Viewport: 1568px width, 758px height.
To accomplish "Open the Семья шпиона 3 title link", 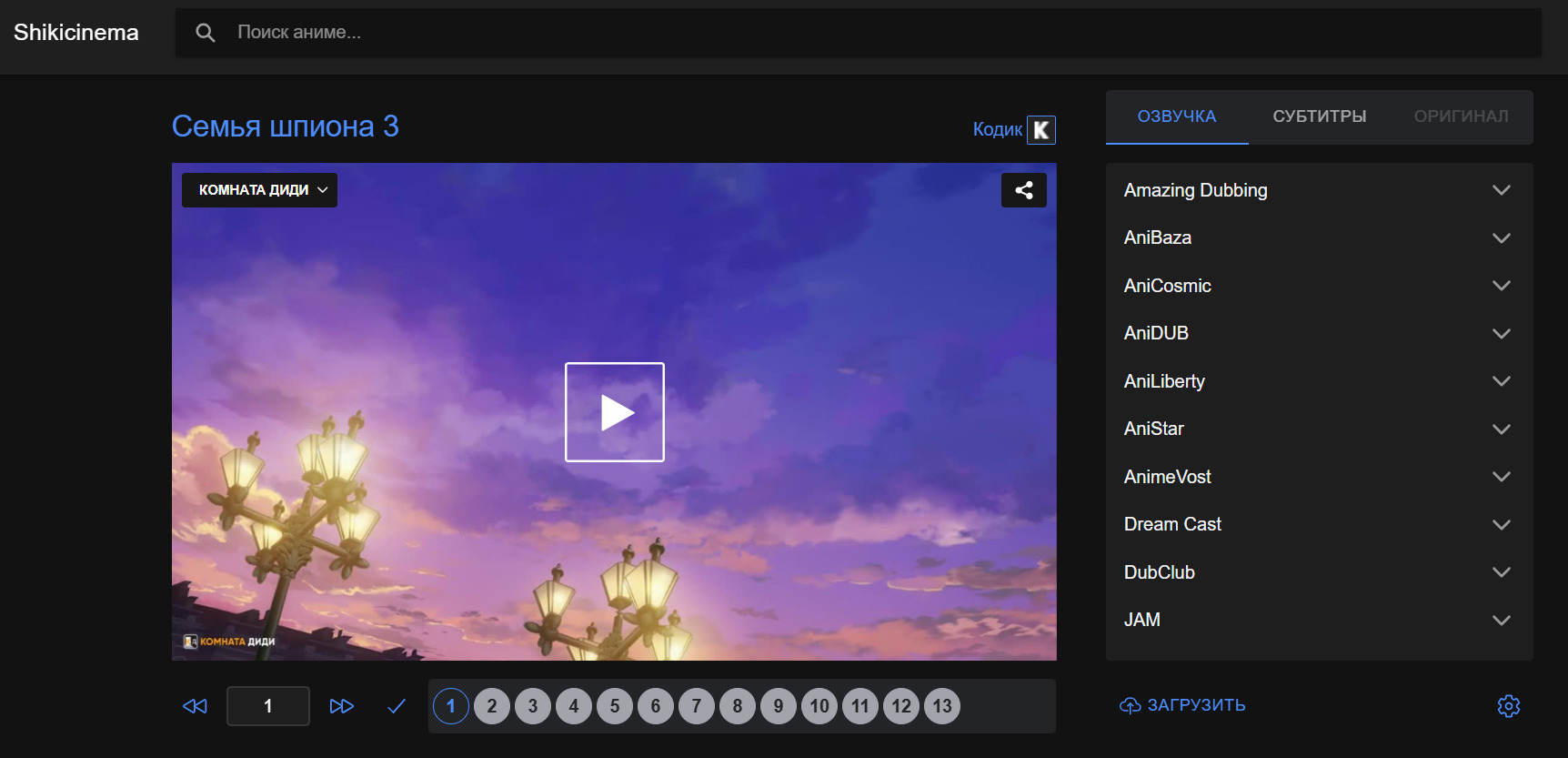I will pos(285,126).
